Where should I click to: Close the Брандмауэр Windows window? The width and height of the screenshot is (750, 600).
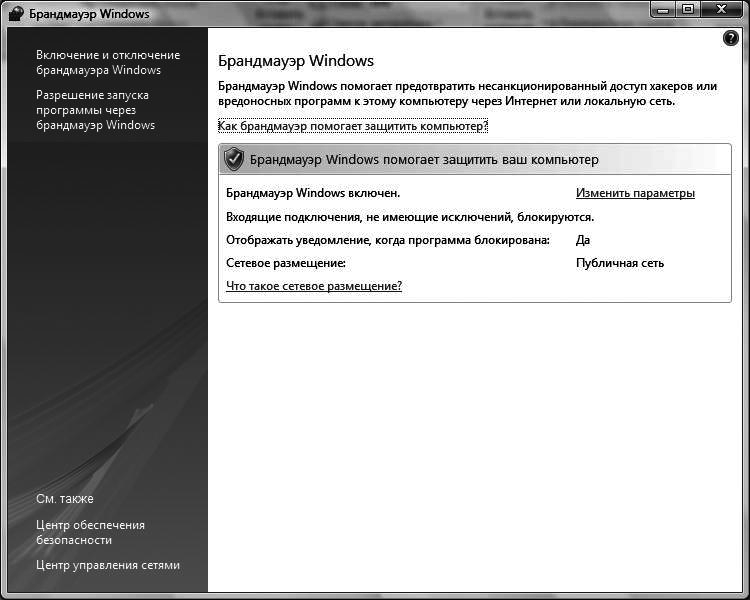click(722, 10)
